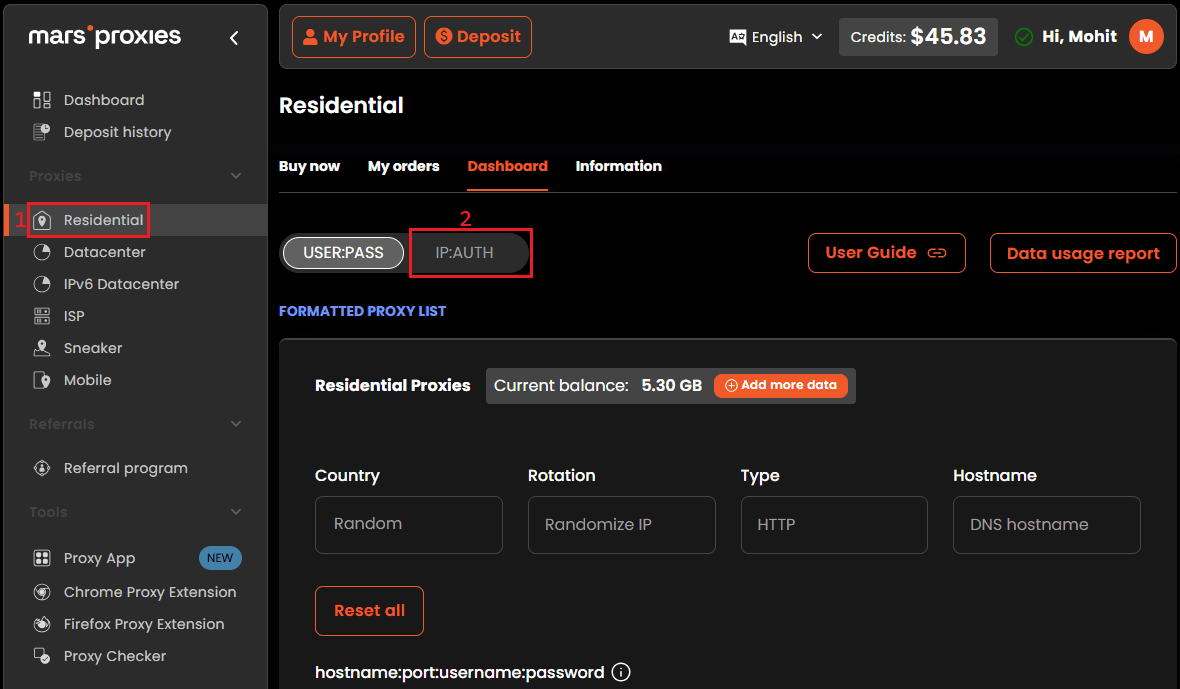Collapse the Tools section chevron
The image size is (1180, 689).
click(236, 512)
